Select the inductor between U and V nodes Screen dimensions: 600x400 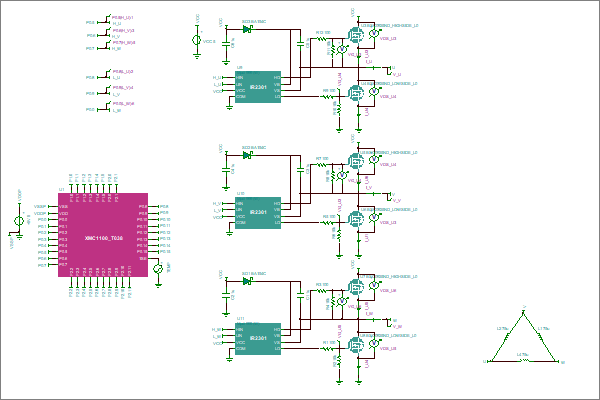pos(507,337)
